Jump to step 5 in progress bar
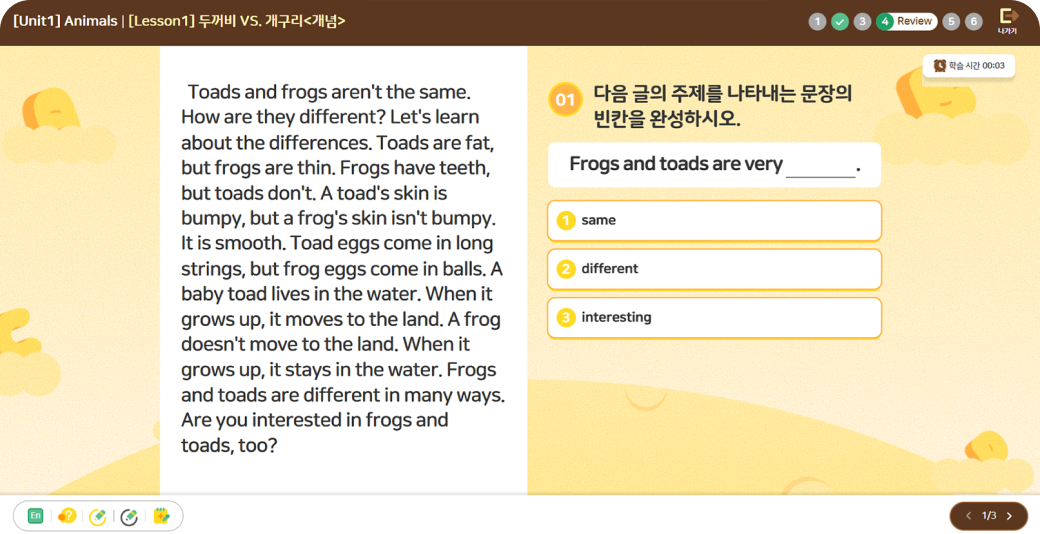This screenshot has width=1040, height=534. pos(951,21)
